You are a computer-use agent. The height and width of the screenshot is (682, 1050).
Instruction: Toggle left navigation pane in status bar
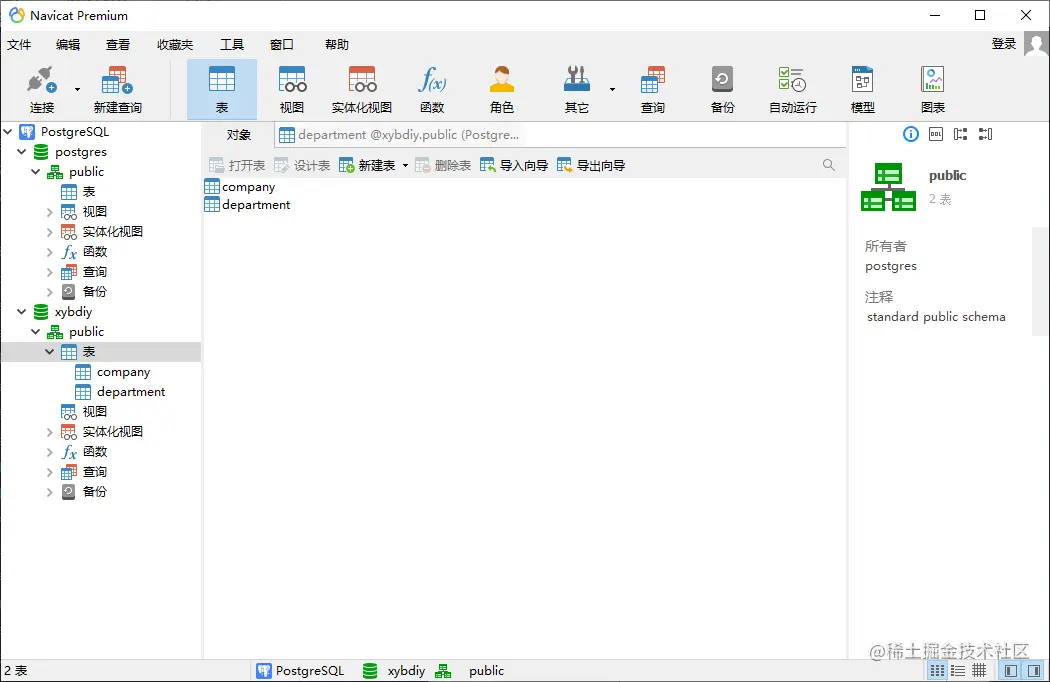tap(1011, 671)
